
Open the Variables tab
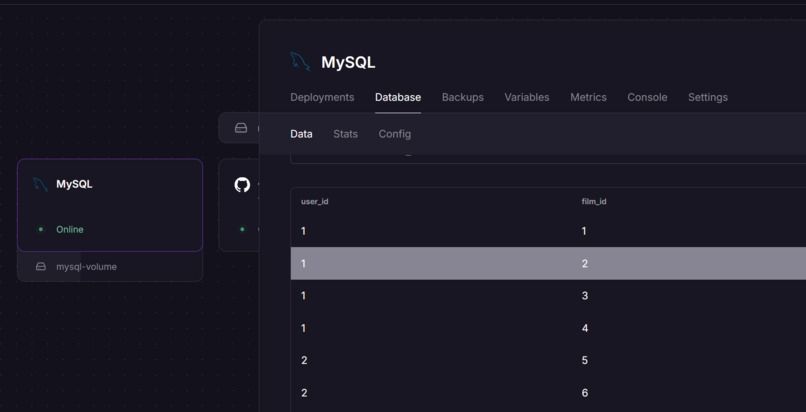(x=527, y=97)
